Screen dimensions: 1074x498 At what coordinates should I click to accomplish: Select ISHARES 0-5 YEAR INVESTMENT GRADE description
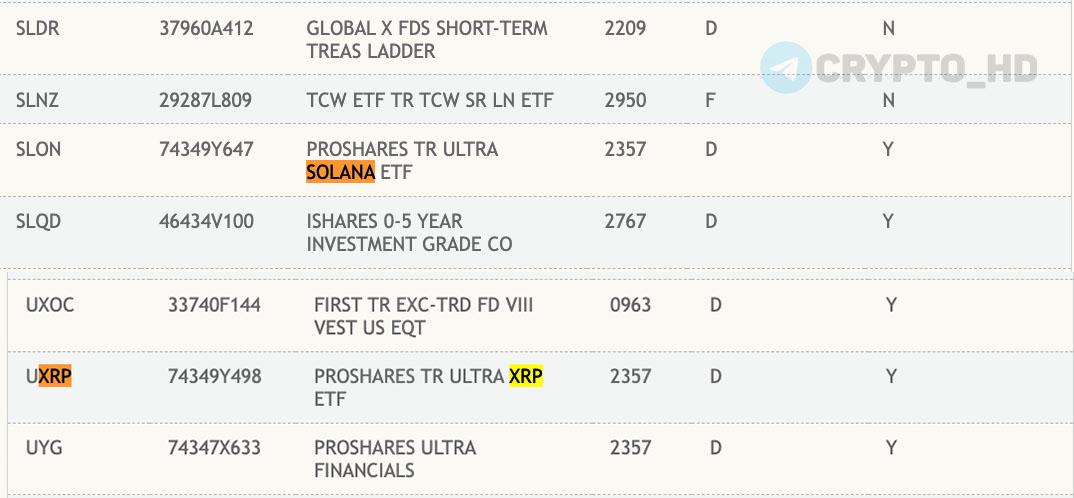click(409, 232)
